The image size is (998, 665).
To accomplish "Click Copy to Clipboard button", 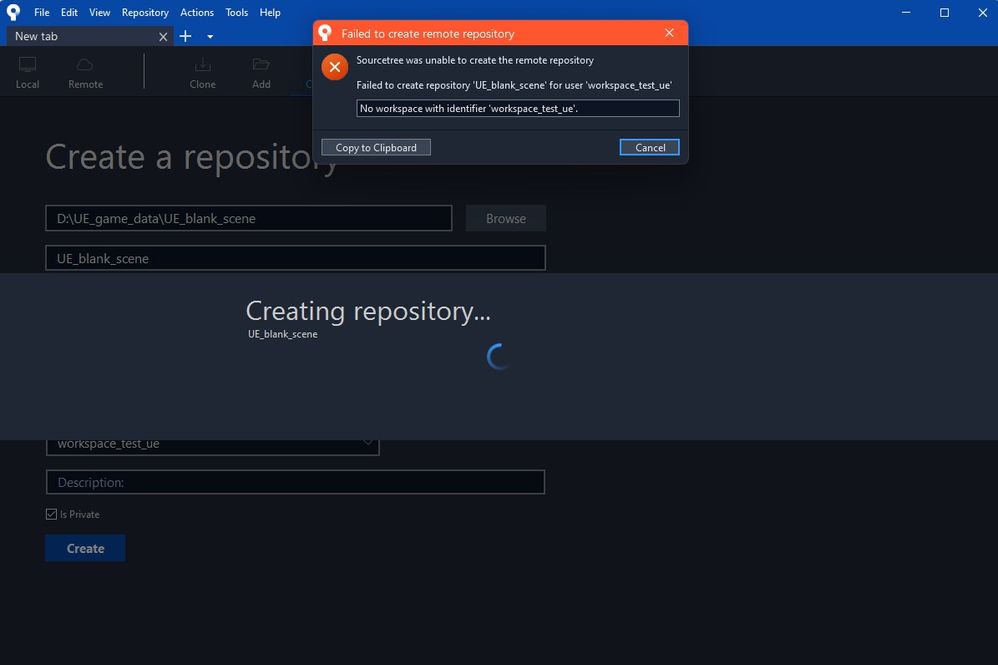I will click(376, 147).
